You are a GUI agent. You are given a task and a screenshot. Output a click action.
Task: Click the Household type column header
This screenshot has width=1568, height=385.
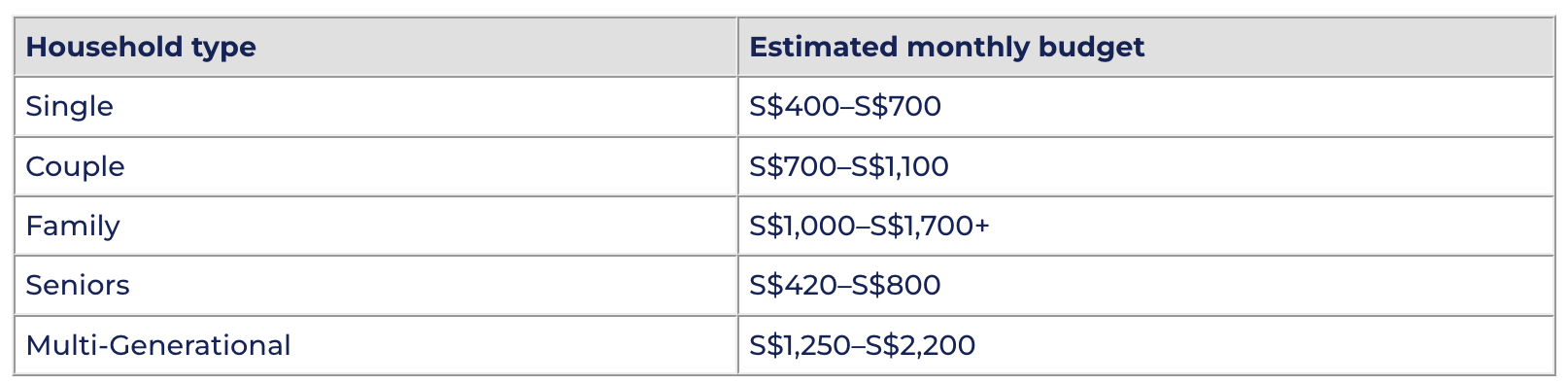click(x=375, y=47)
